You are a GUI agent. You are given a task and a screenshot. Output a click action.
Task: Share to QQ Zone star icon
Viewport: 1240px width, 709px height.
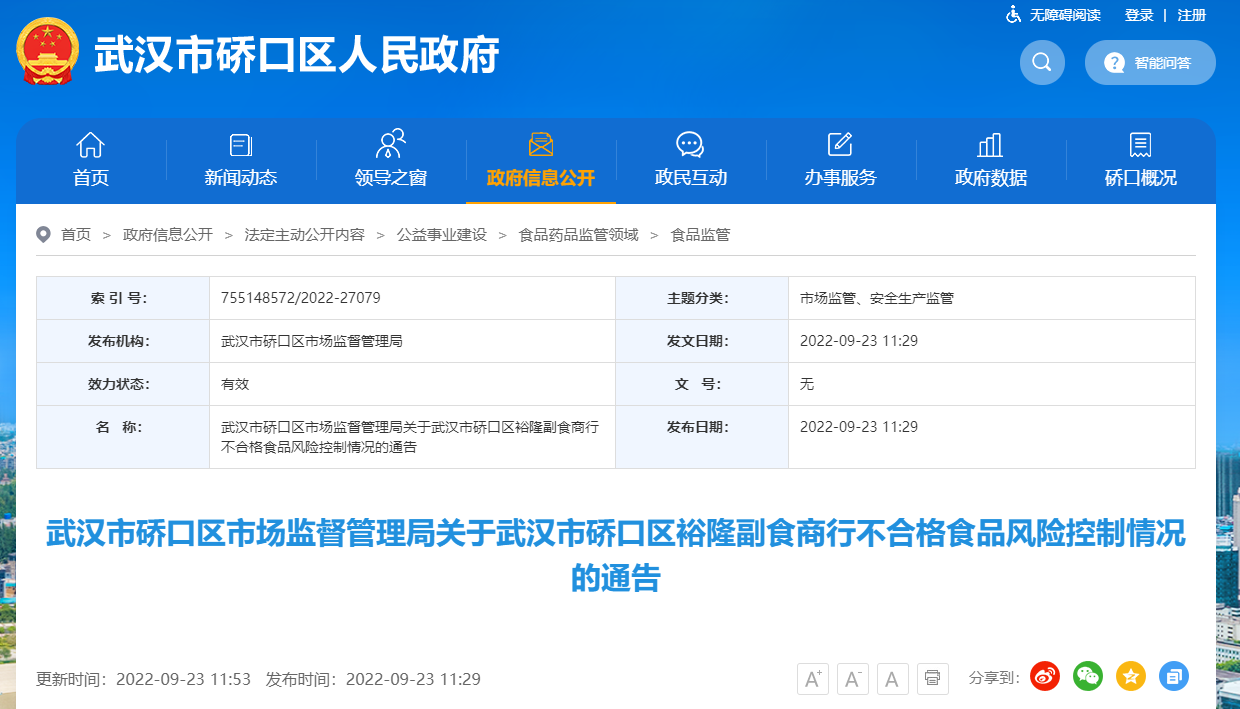point(1131,677)
